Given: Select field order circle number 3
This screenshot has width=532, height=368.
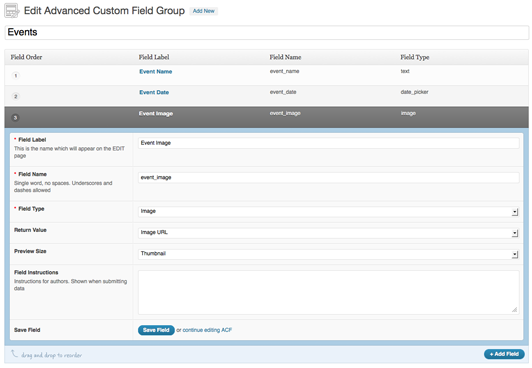Looking at the screenshot, I should click(x=15, y=117).
